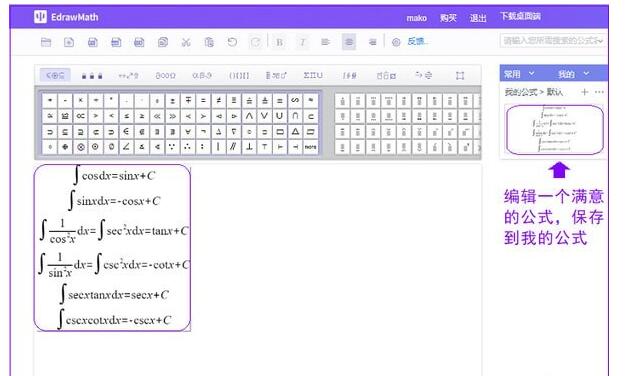Insert the not-equal ≠ symbol
Viewport: 628px width, 376px height.
click(218, 101)
